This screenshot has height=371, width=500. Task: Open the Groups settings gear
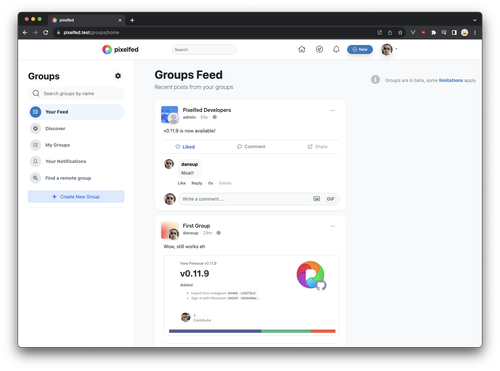click(118, 76)
